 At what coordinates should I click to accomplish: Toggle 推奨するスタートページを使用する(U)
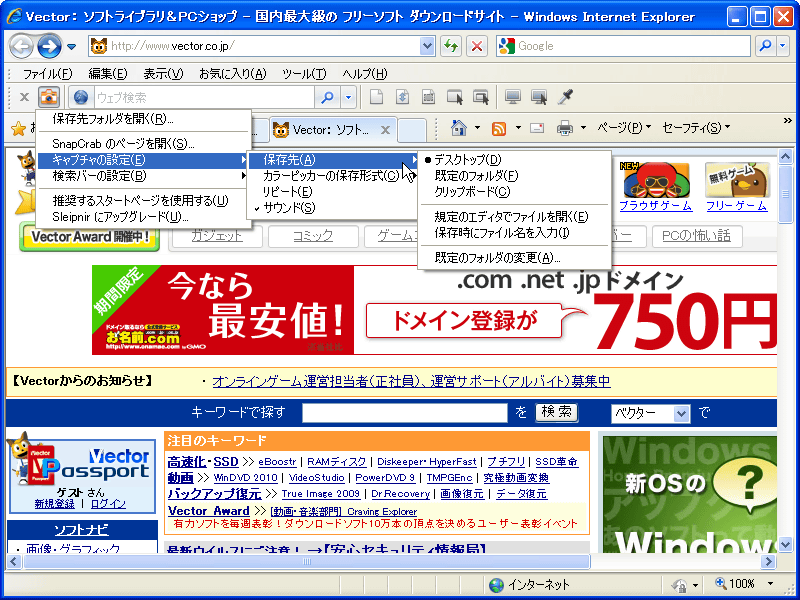pos(143,201)
